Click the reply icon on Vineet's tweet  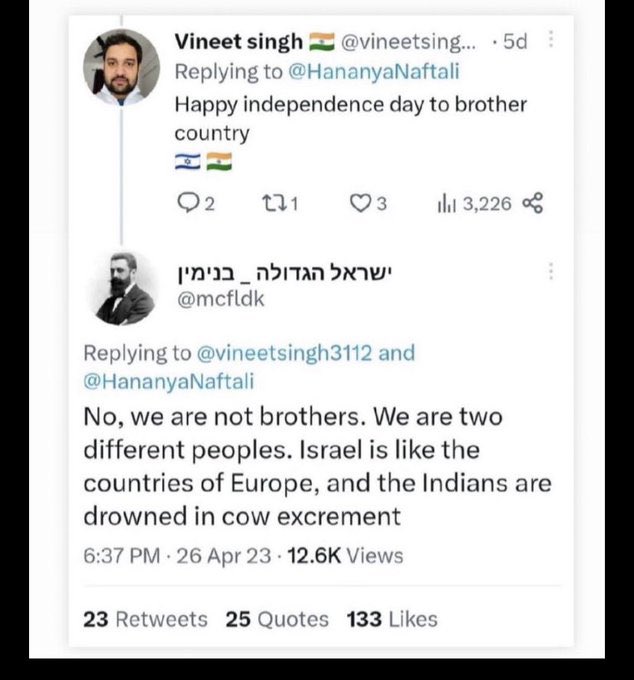[188, 203]
